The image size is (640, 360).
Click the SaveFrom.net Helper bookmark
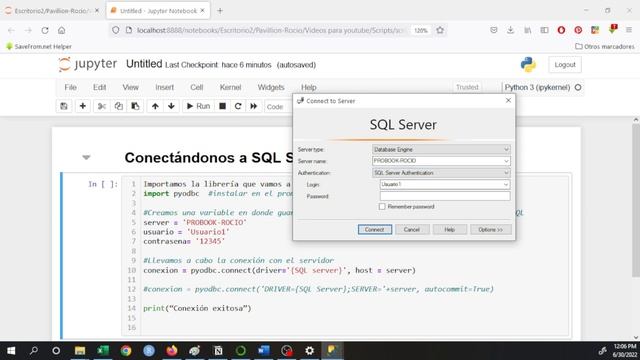click(x=39, y=47)
